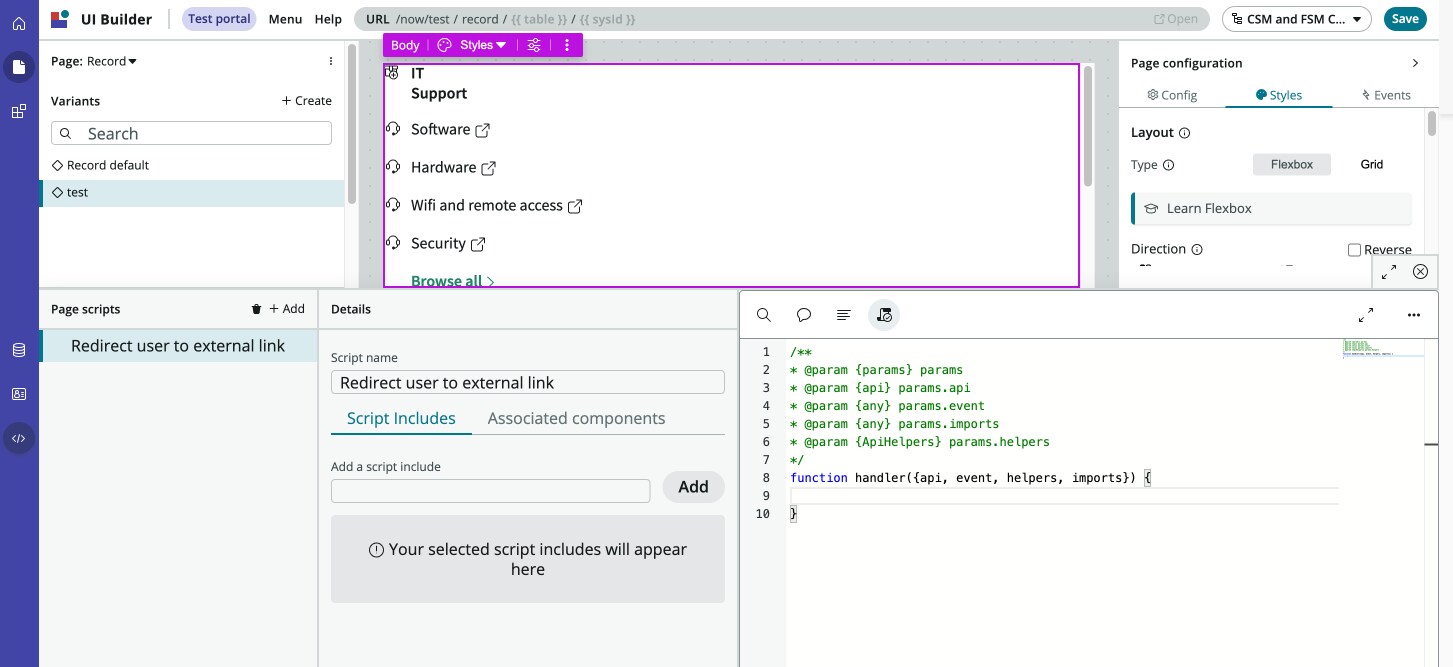
Task: Click the format code lines icon
Action: click(x=843, y=315)
